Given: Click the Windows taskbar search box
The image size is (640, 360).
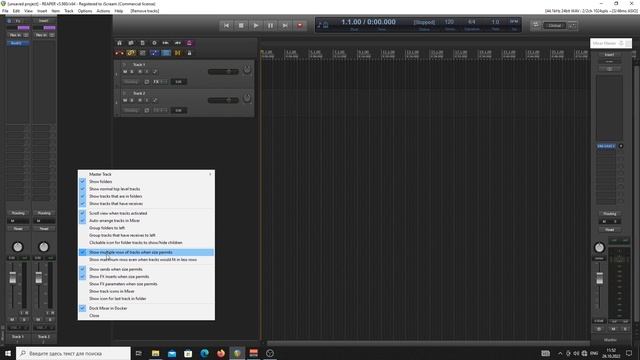Looking at the screenshot, I should [x=73, y=353].
